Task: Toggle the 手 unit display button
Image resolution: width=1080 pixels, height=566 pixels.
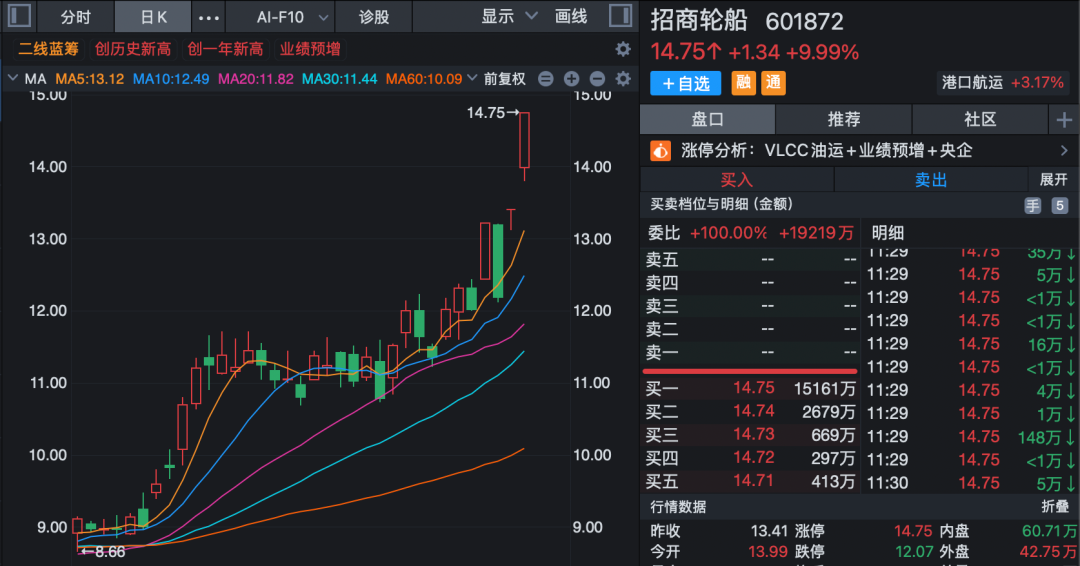Action: (1032, 205)
